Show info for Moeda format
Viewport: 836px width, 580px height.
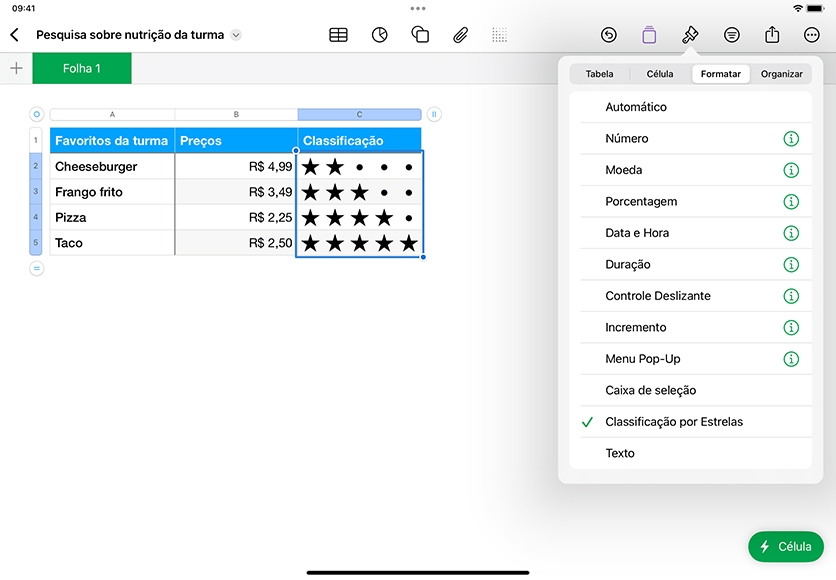[791, 170]
